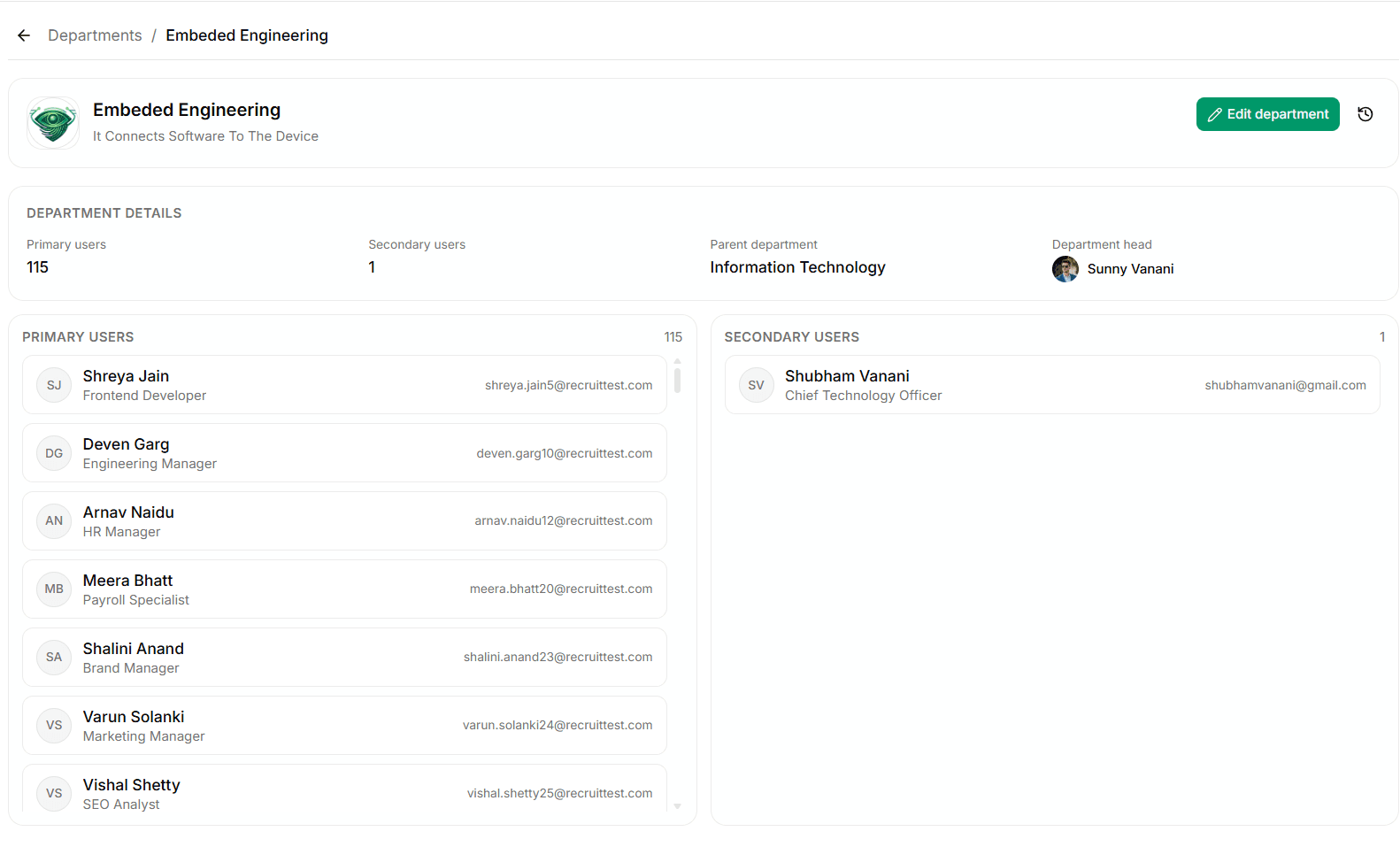Select the Shalini Anand name
This screenshot has height=847, width=1400.
tap(134, 649)
